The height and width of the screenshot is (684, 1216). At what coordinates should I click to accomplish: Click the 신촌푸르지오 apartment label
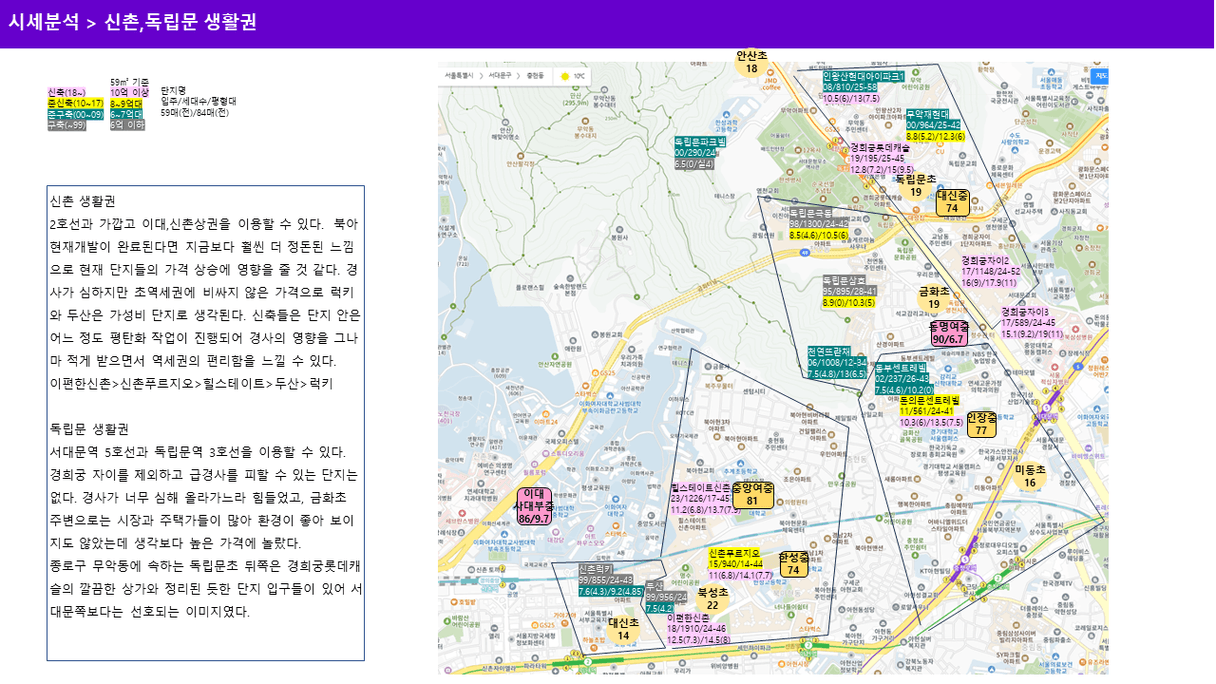(734, 553)
